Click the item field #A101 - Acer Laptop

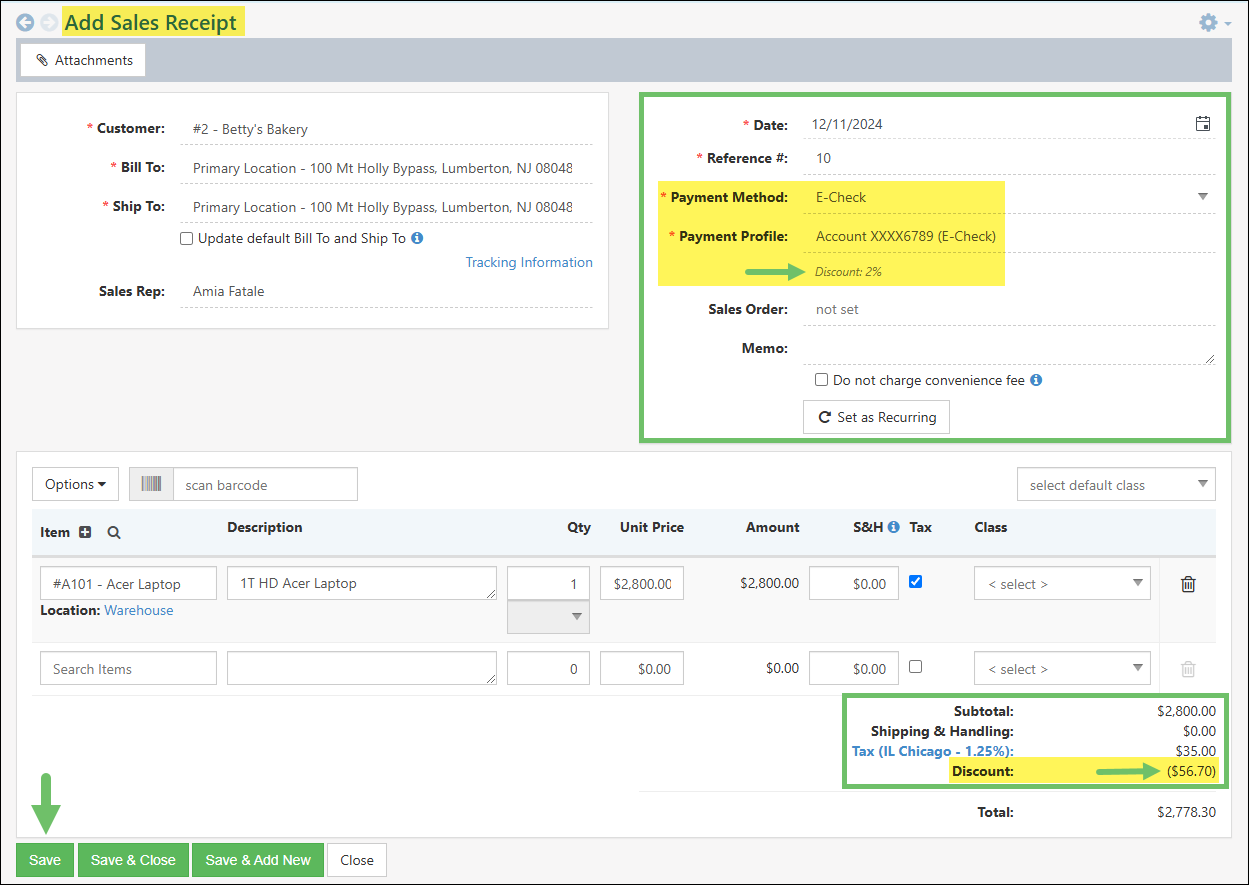point(128,583)
